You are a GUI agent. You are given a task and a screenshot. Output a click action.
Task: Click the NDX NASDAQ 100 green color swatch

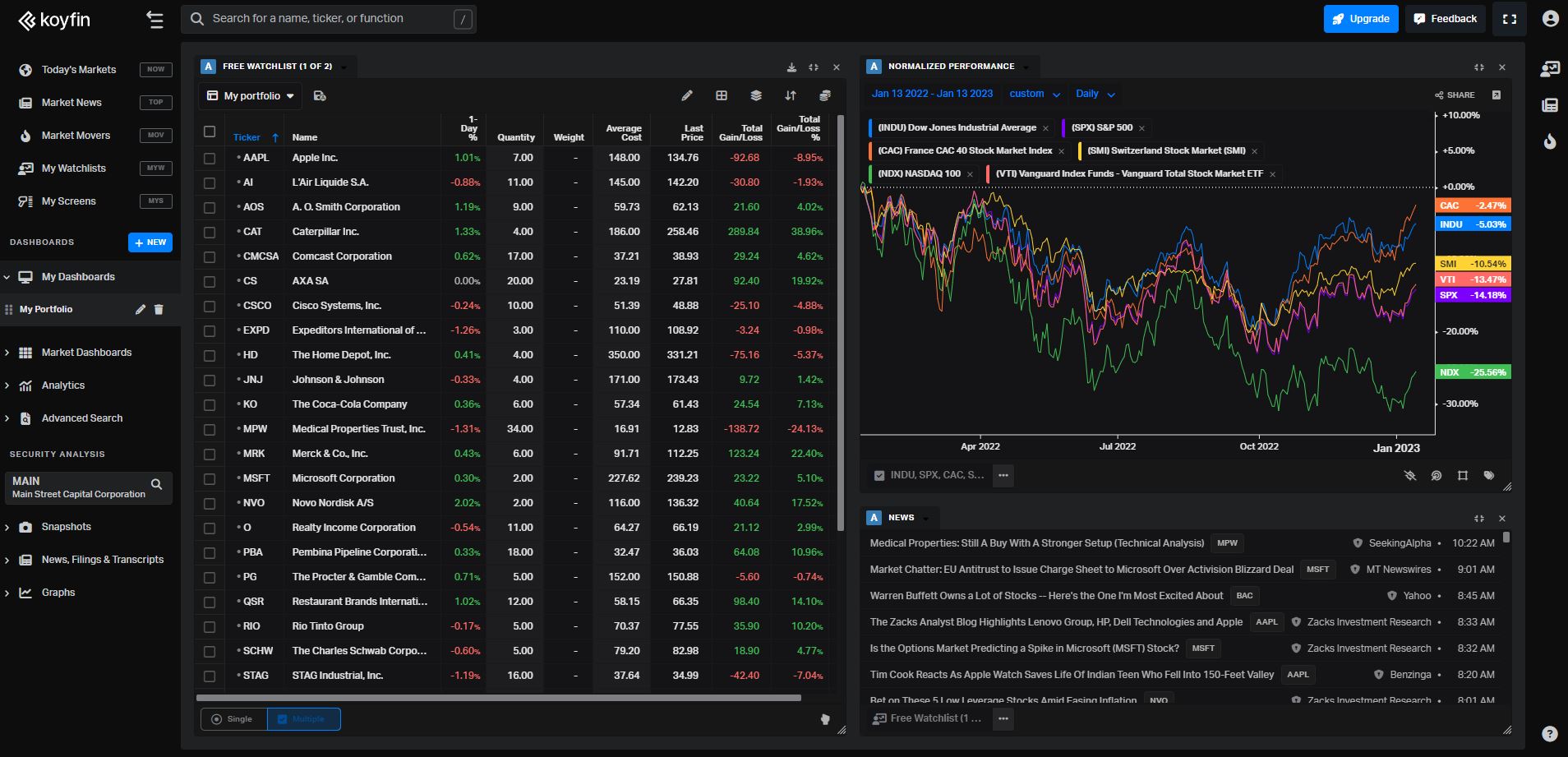pyautogui.click(x=870, y=174)
